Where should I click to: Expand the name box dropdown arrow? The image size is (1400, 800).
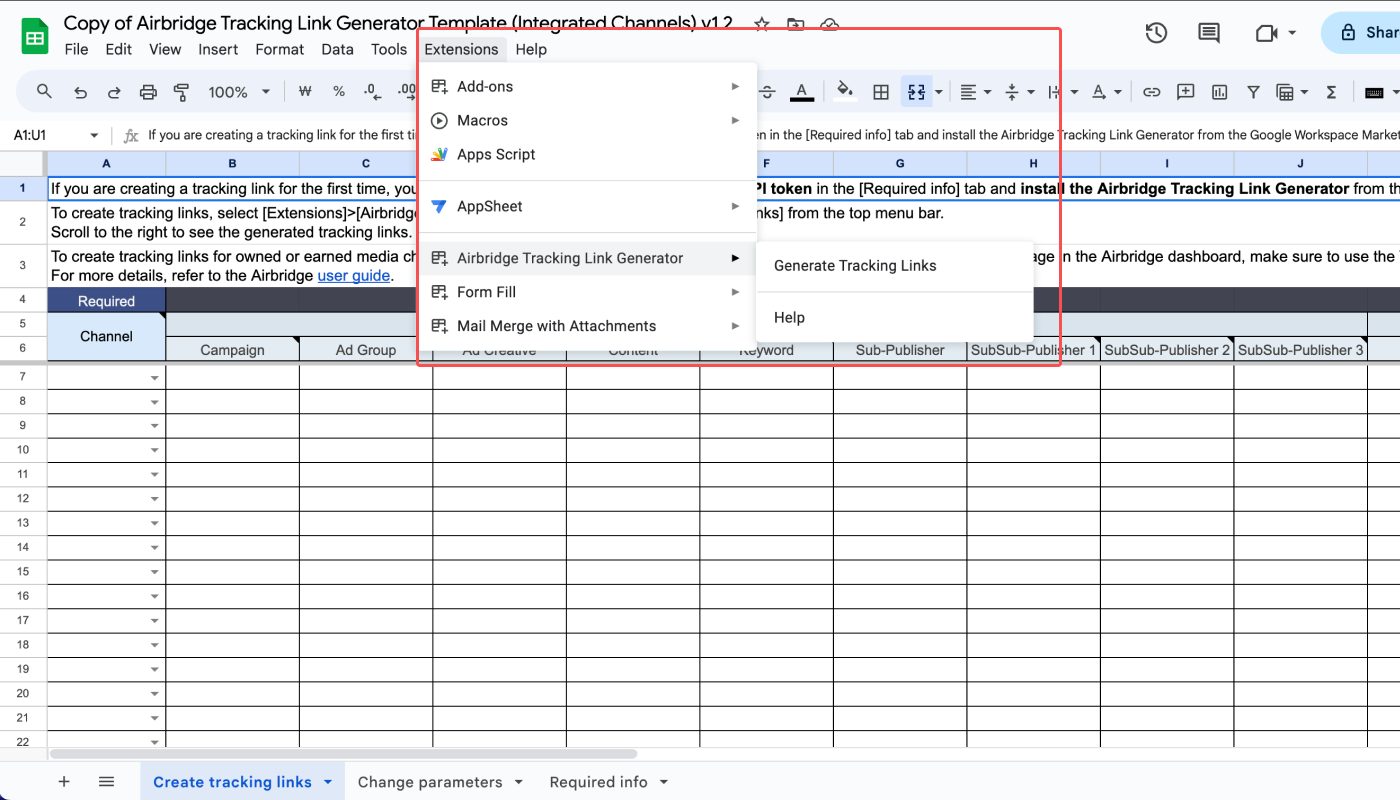tap(94, 135)
